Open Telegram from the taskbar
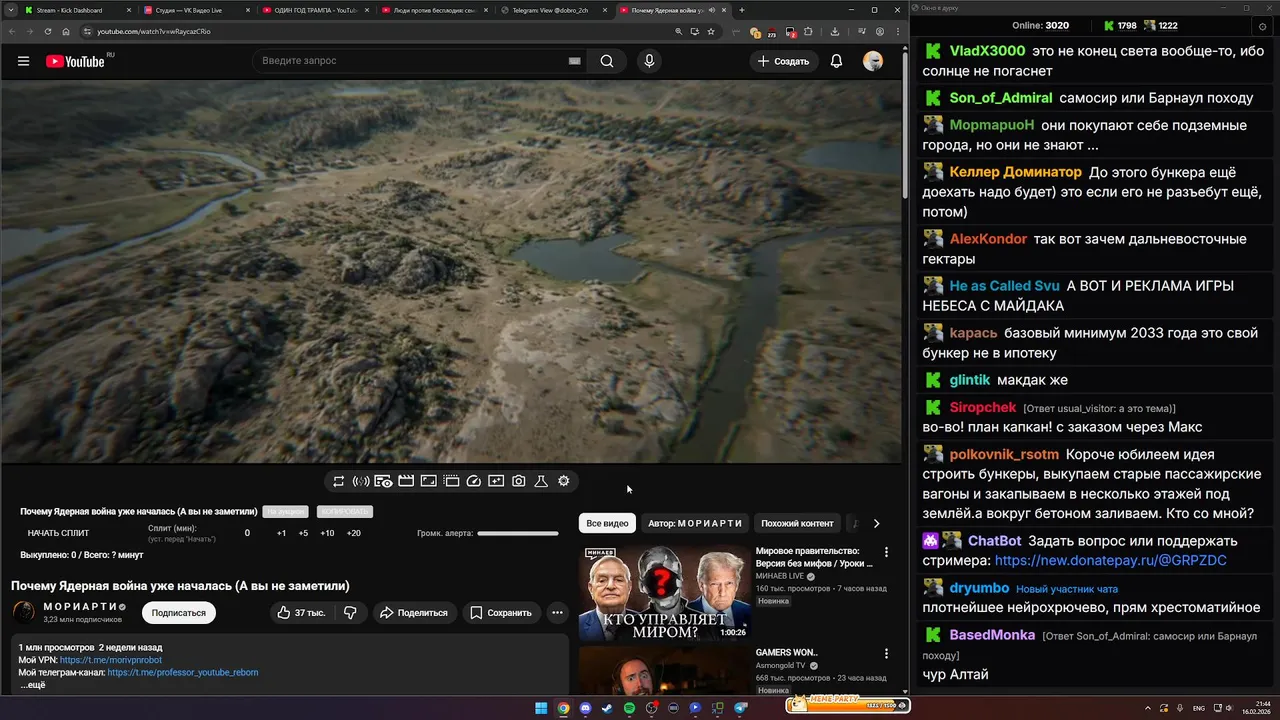Screen dimensions: 1280x720 pyautogui.click(x=741, y=708)
